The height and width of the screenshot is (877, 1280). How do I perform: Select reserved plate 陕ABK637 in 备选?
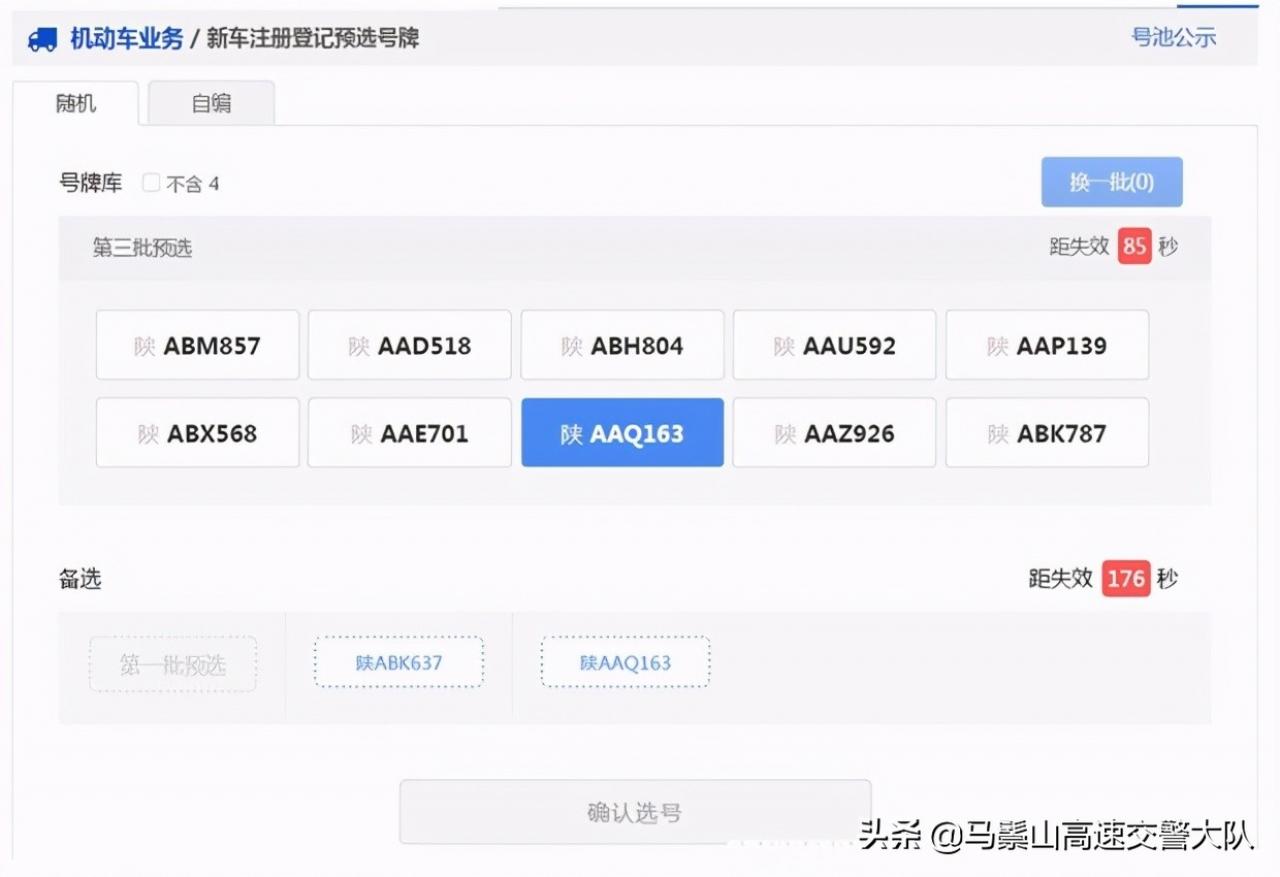[x=399, y=662]
